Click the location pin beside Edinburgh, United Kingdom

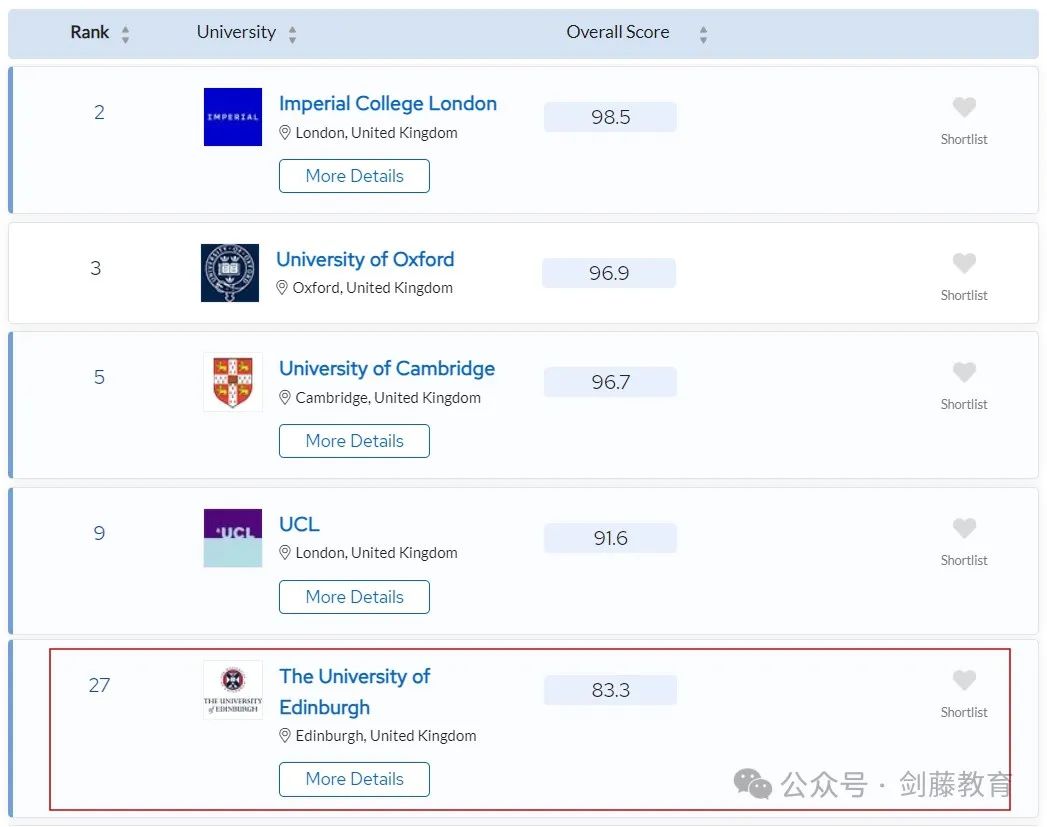(x=284, y=736)
